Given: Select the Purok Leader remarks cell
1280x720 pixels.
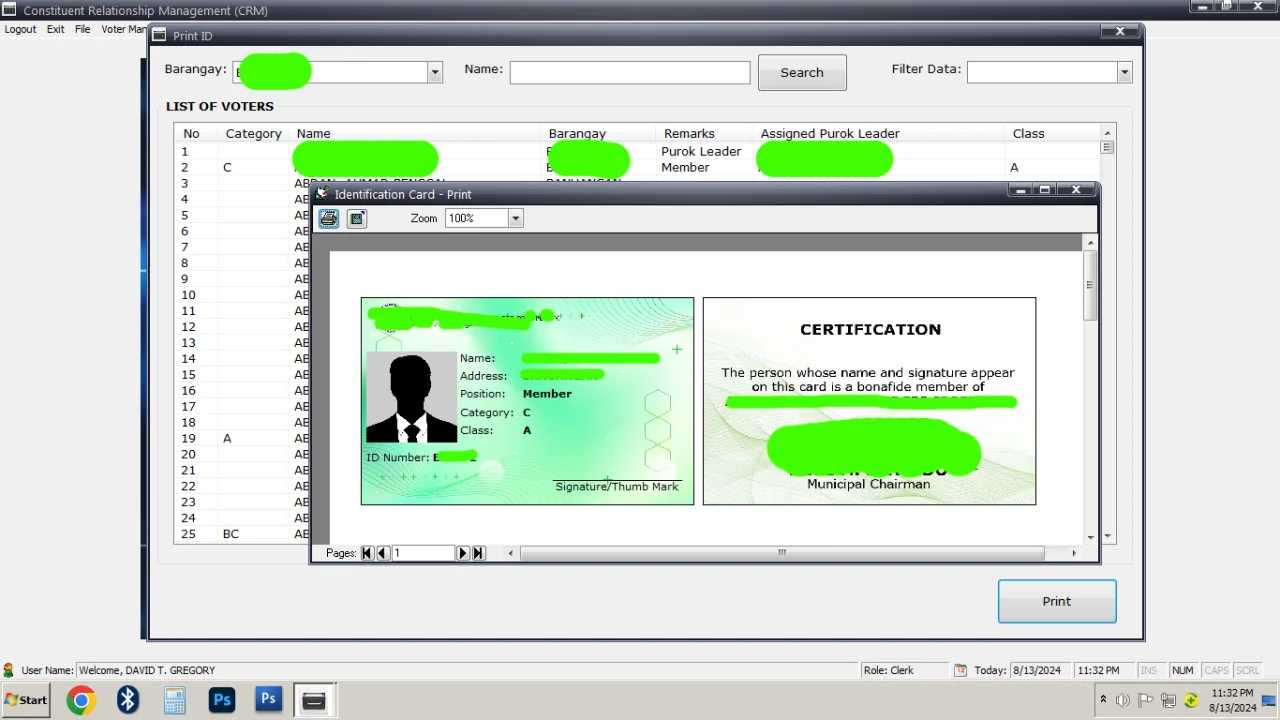Looking at the screenshot, I should [701, 151].
